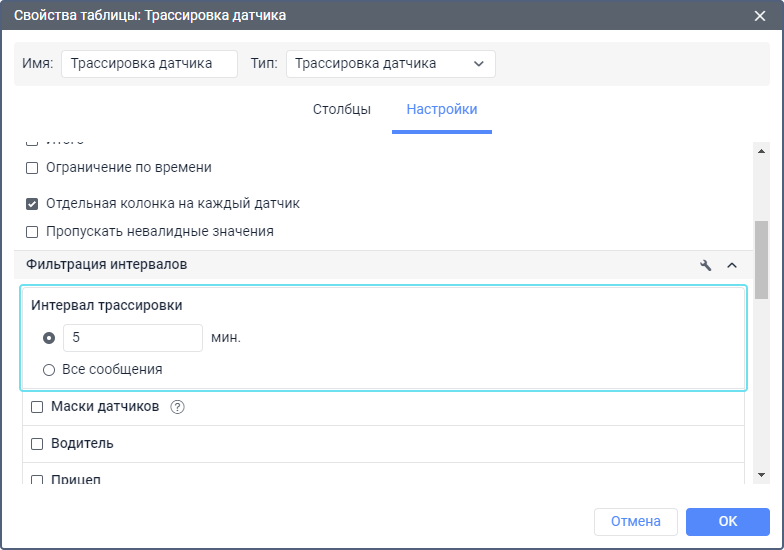The image size is (784, 550).
Task: Uncheck Отдельная колонка на каждый датчик
Action: coord(32,204)
